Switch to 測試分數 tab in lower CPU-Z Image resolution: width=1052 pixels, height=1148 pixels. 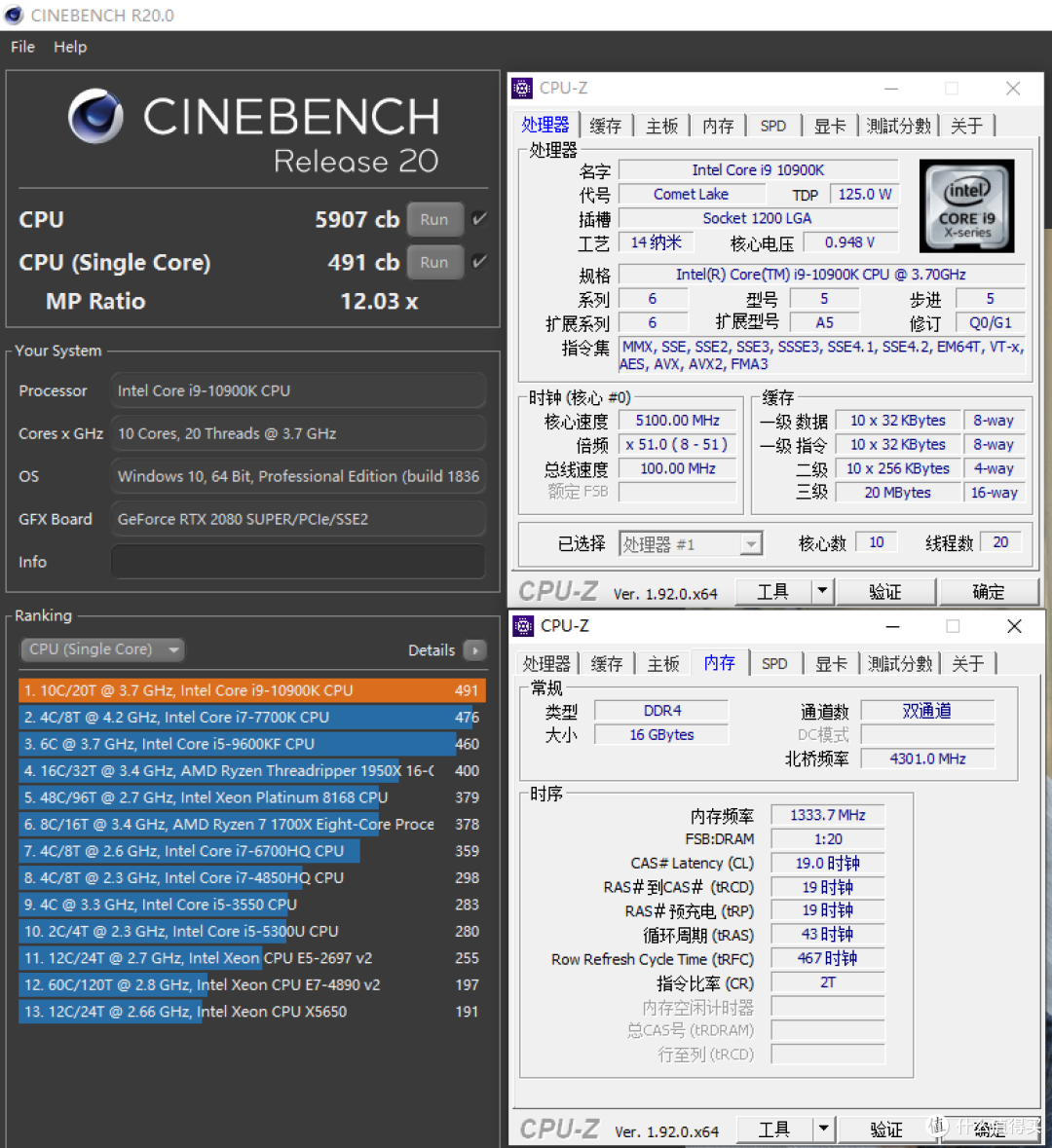[900, 664]
